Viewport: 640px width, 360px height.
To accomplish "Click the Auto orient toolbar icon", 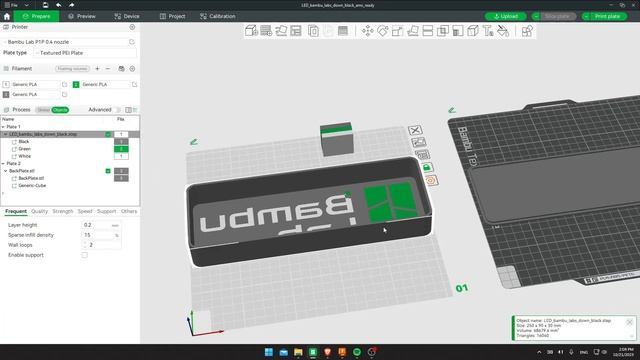I will (281, 31).
